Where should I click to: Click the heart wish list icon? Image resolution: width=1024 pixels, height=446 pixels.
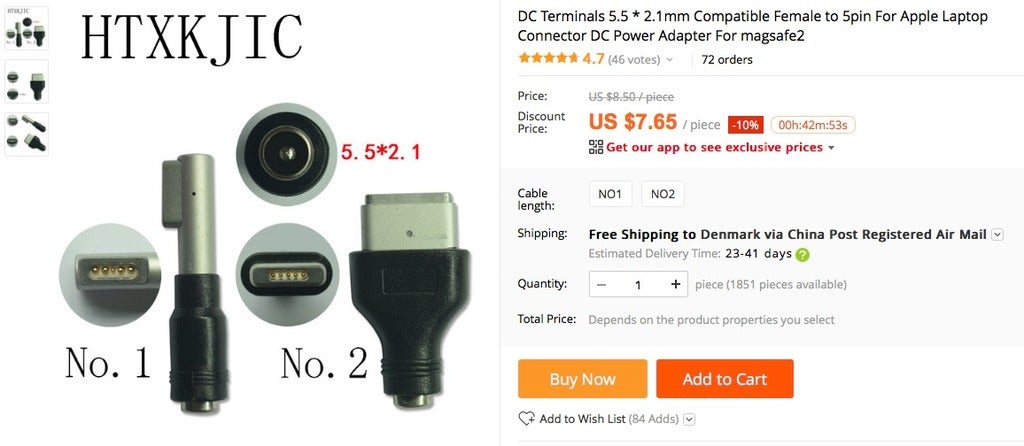tap(526, 419)
